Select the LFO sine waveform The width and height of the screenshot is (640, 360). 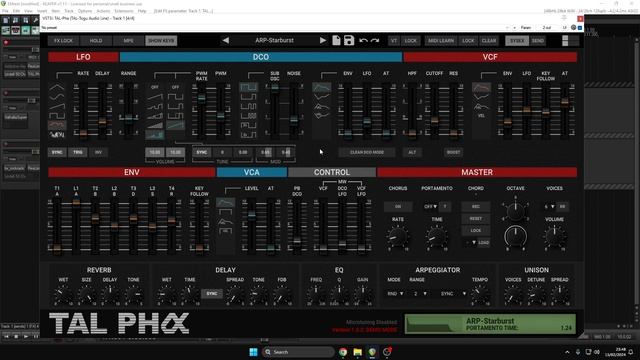[x=57, y=97]
